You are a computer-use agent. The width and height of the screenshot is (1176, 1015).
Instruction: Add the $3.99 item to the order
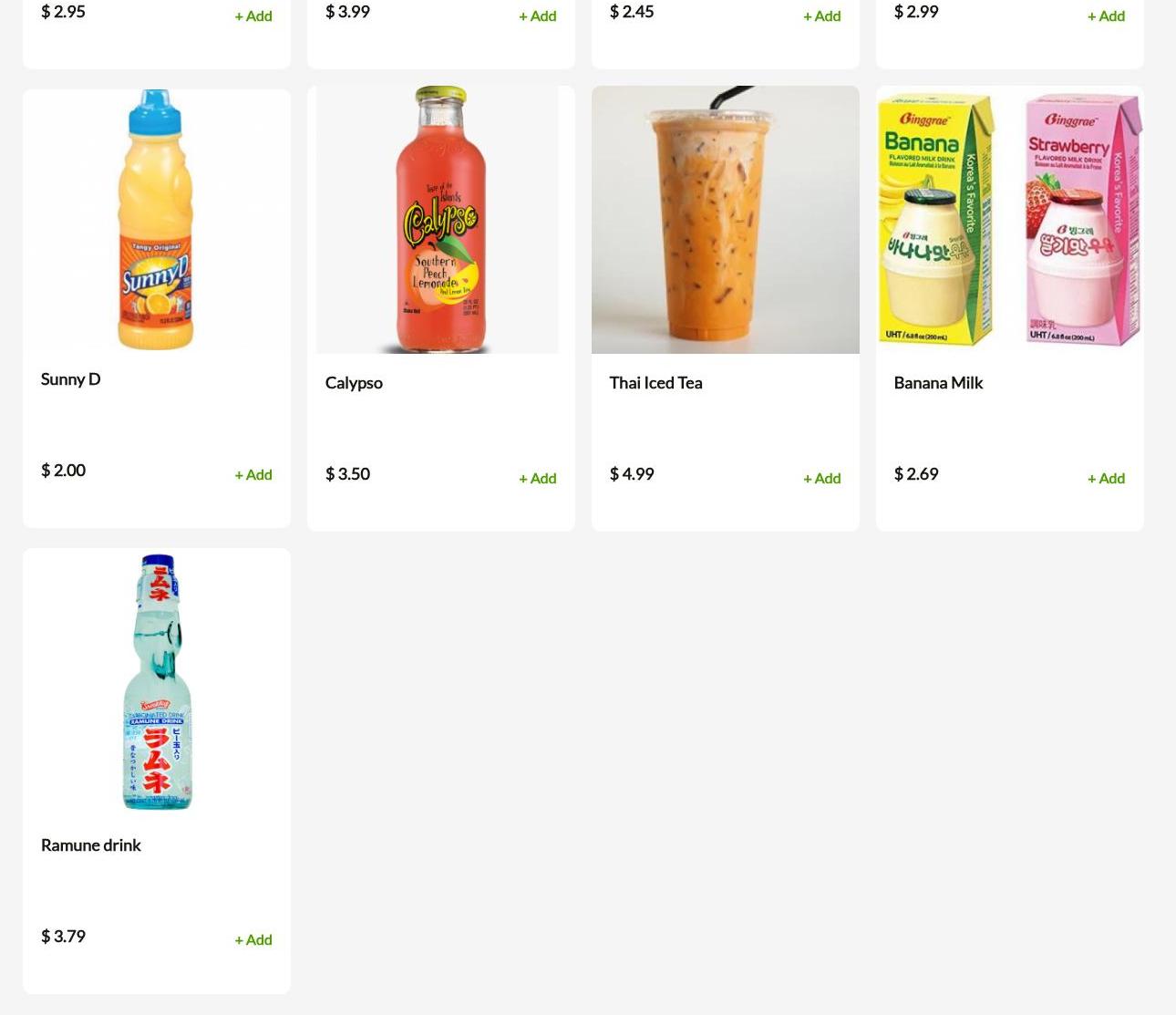pyautogui.click(x=538, y=16)
